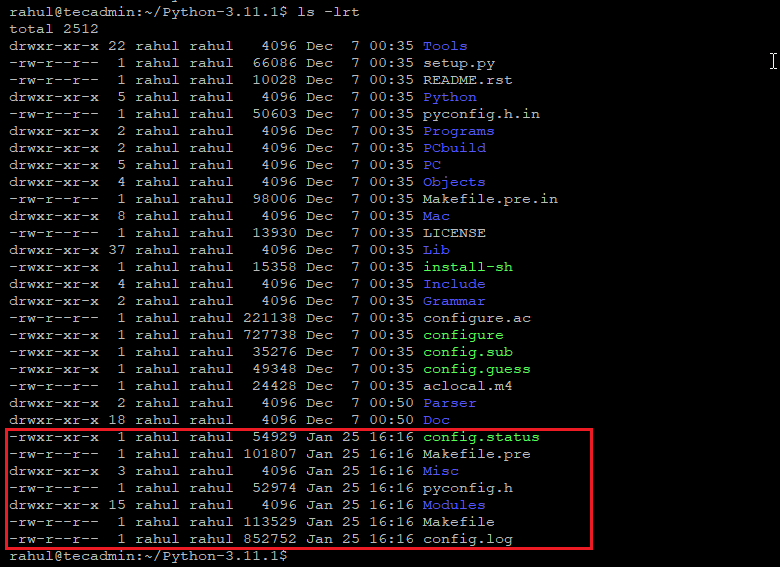
Task: Click the LICENSE file name
Action: pos(454,233)
